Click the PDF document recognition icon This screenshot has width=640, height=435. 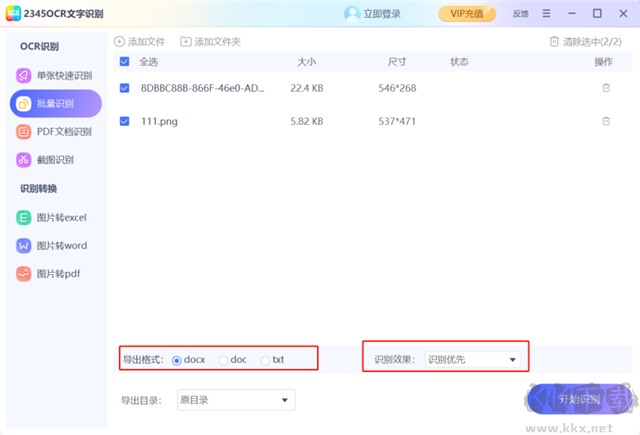[24, 132]
